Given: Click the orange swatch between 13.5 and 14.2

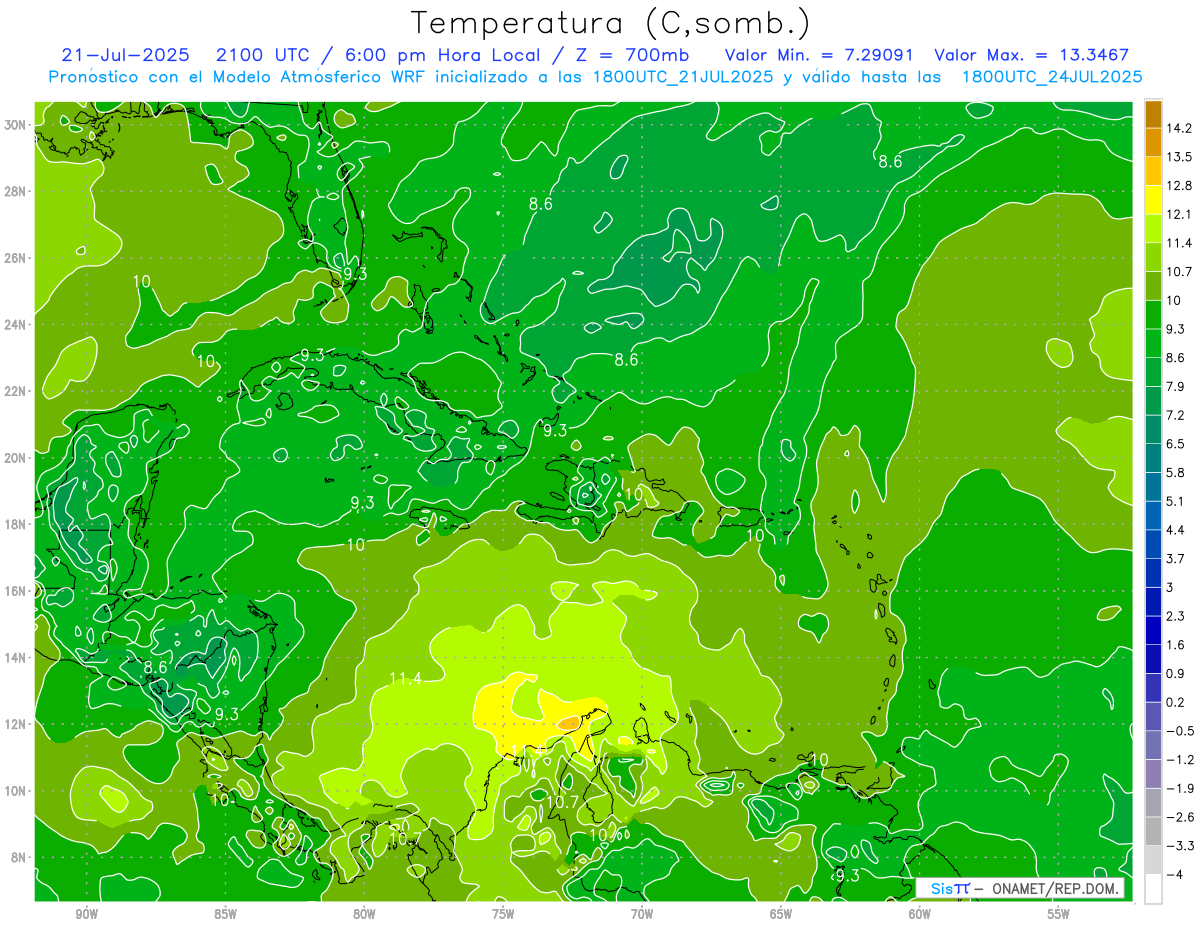Looking at the screenshot, I should [x=1153, y=142].
